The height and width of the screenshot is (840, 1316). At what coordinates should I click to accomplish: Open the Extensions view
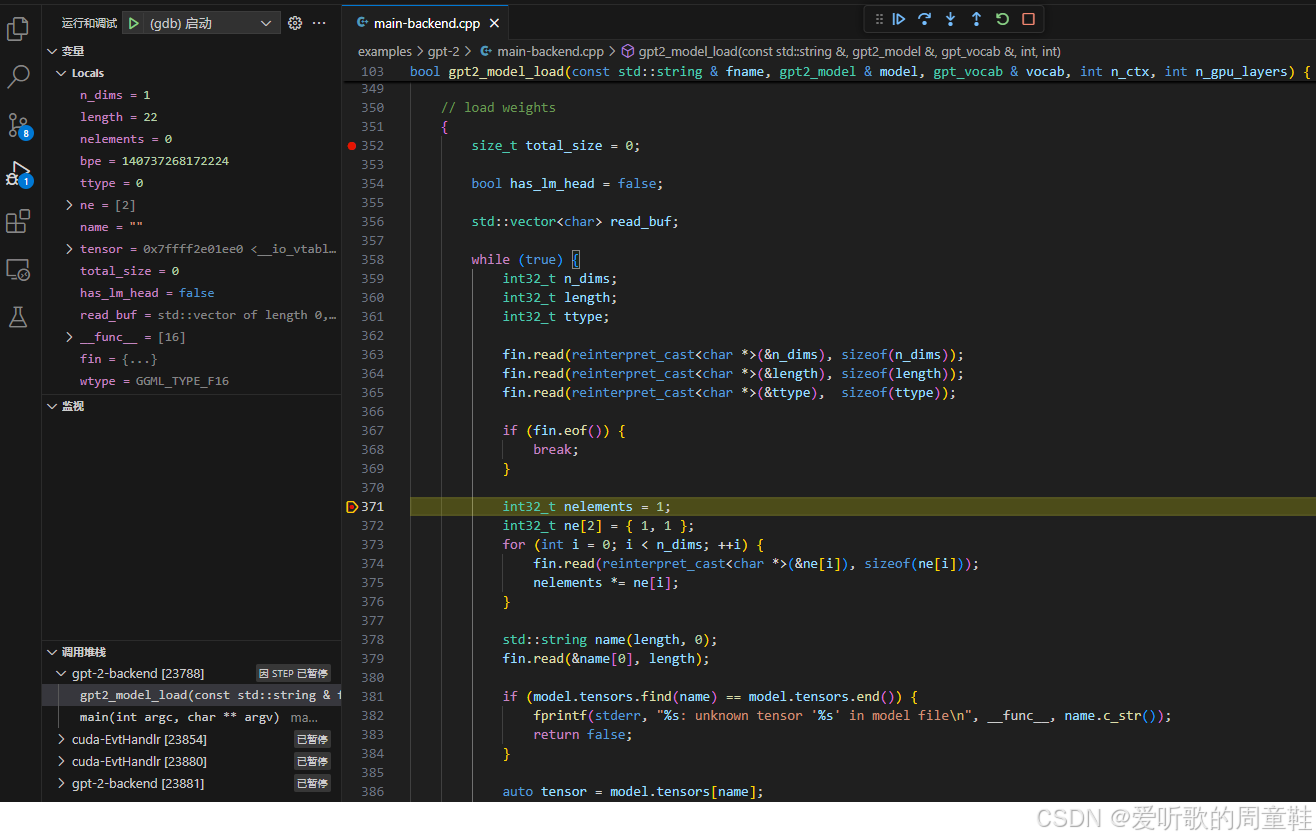coord(18,221)
